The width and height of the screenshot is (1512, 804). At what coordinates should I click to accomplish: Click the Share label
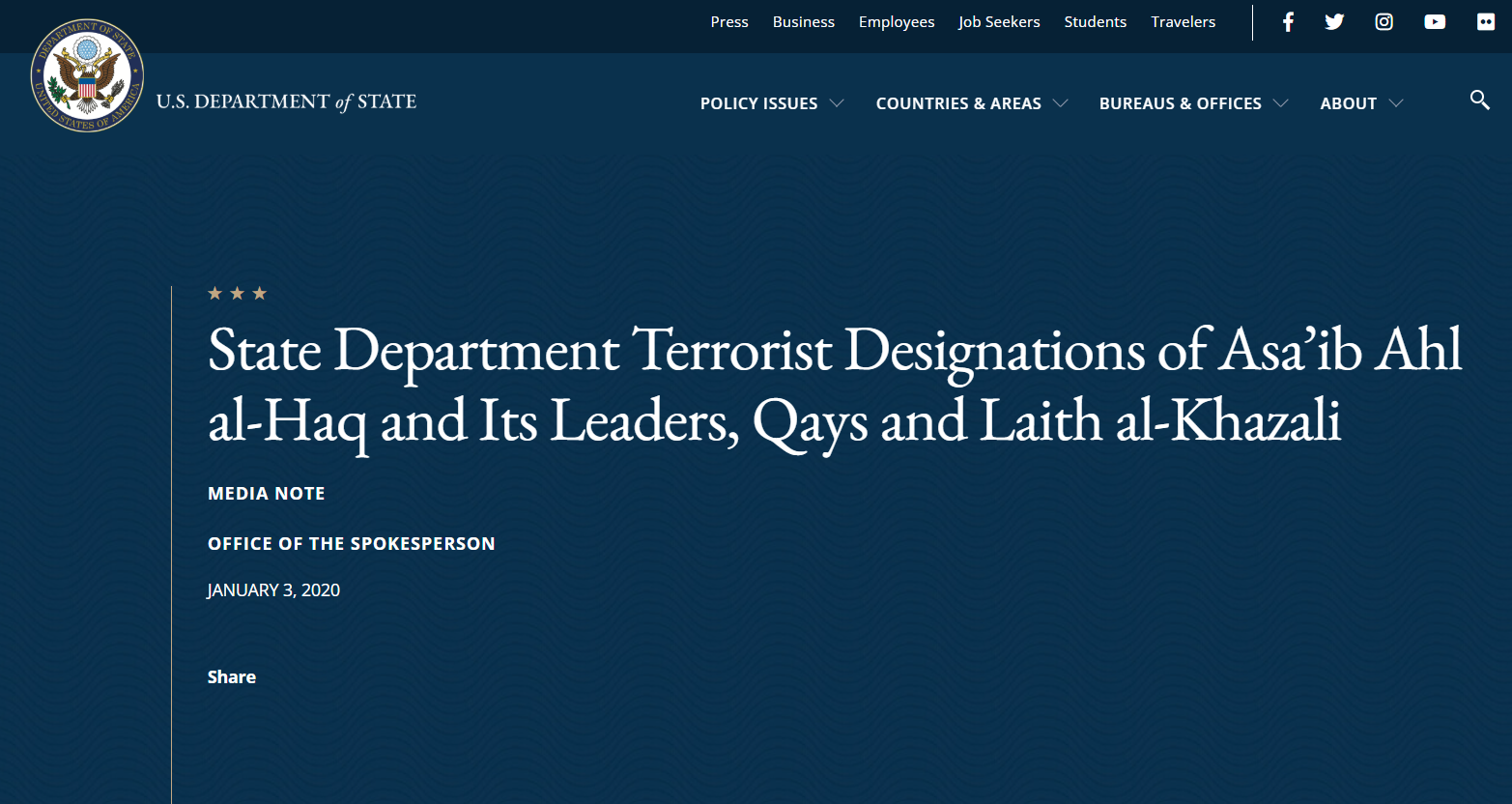[232, 676]
